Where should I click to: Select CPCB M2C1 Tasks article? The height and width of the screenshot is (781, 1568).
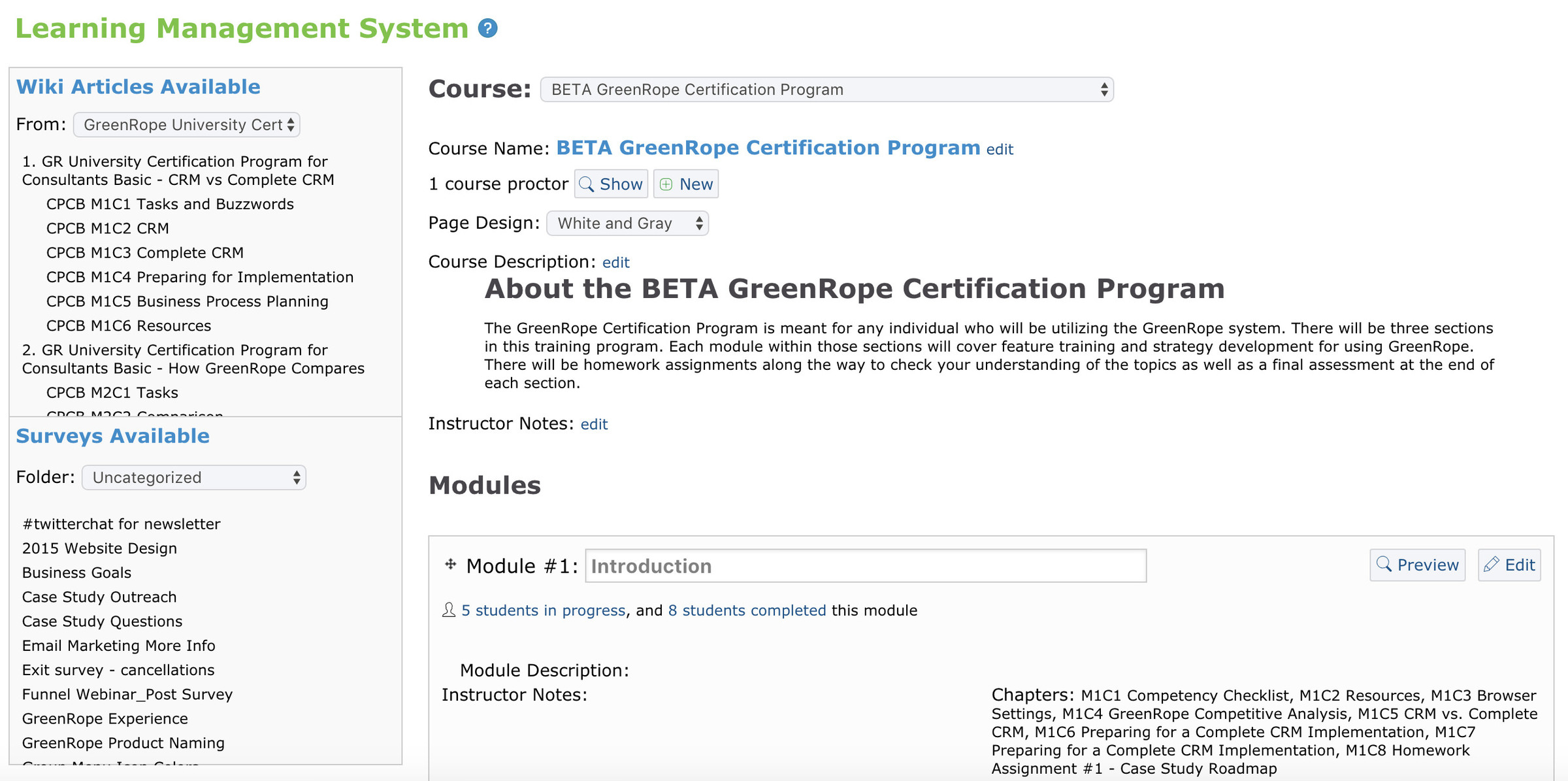pyautogui.click(x=112, y=393)
